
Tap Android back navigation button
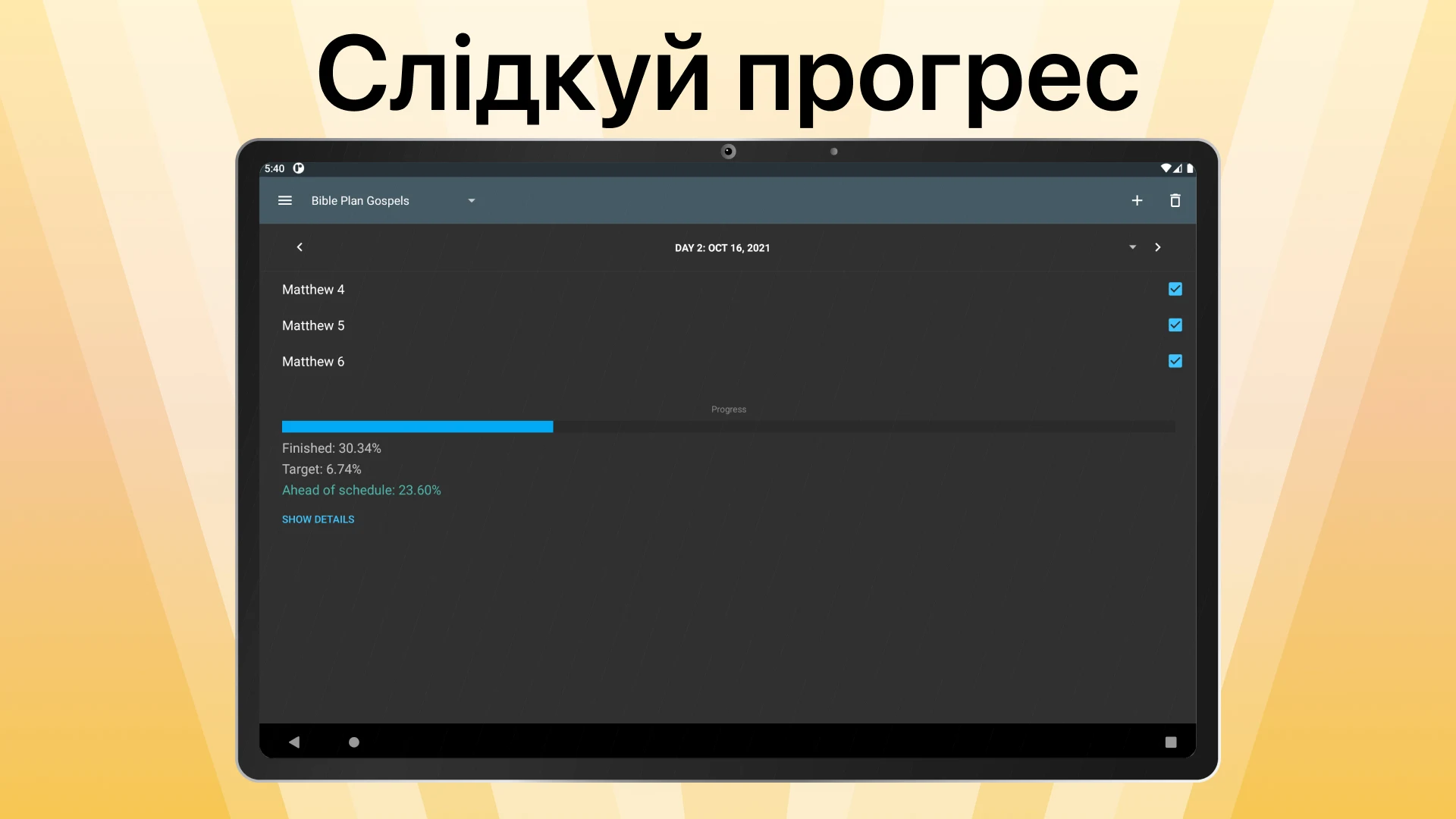(294, 742)
